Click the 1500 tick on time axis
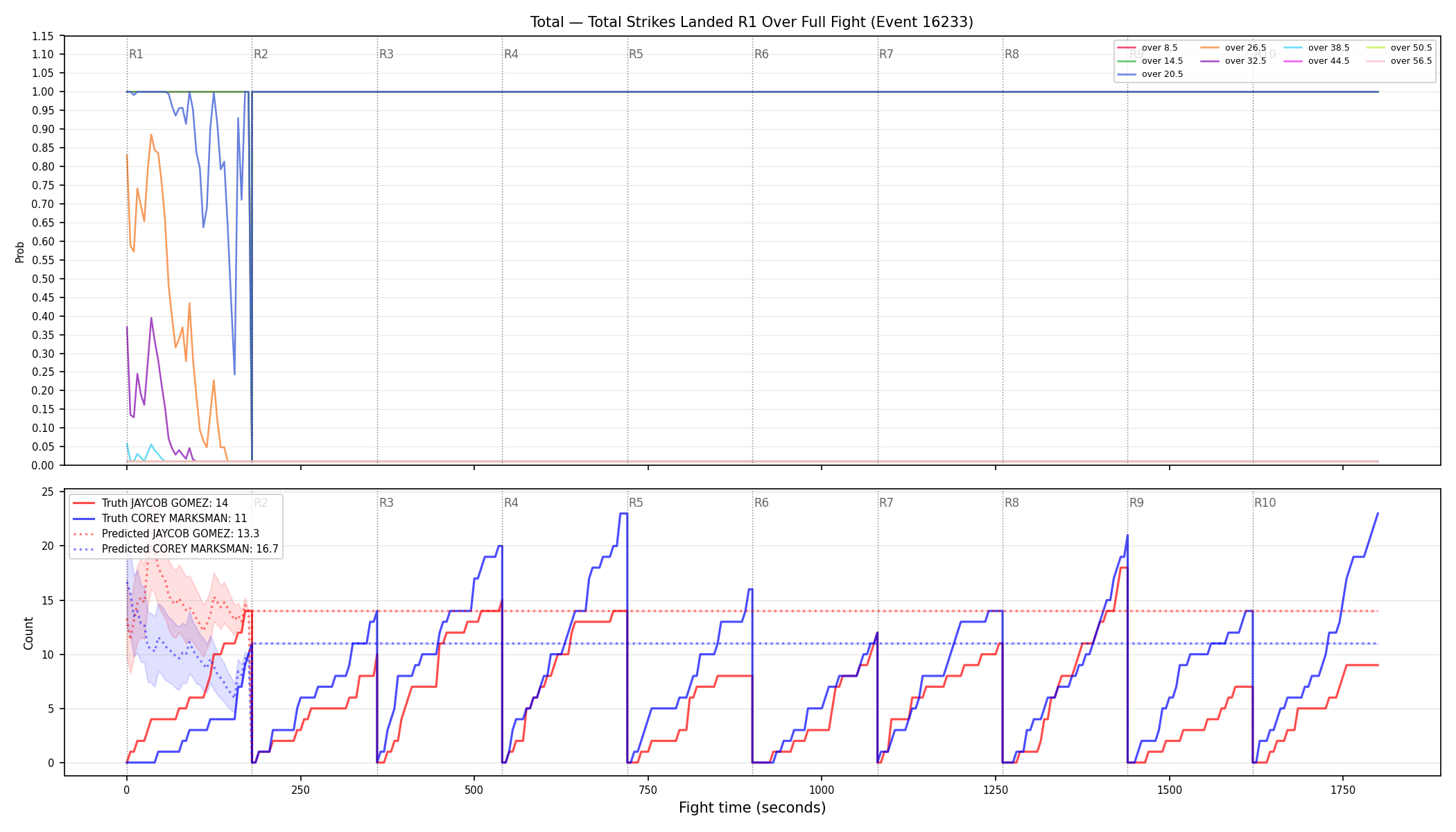The width and height of the screenshot is (1456, 832). pos(1170,790)
